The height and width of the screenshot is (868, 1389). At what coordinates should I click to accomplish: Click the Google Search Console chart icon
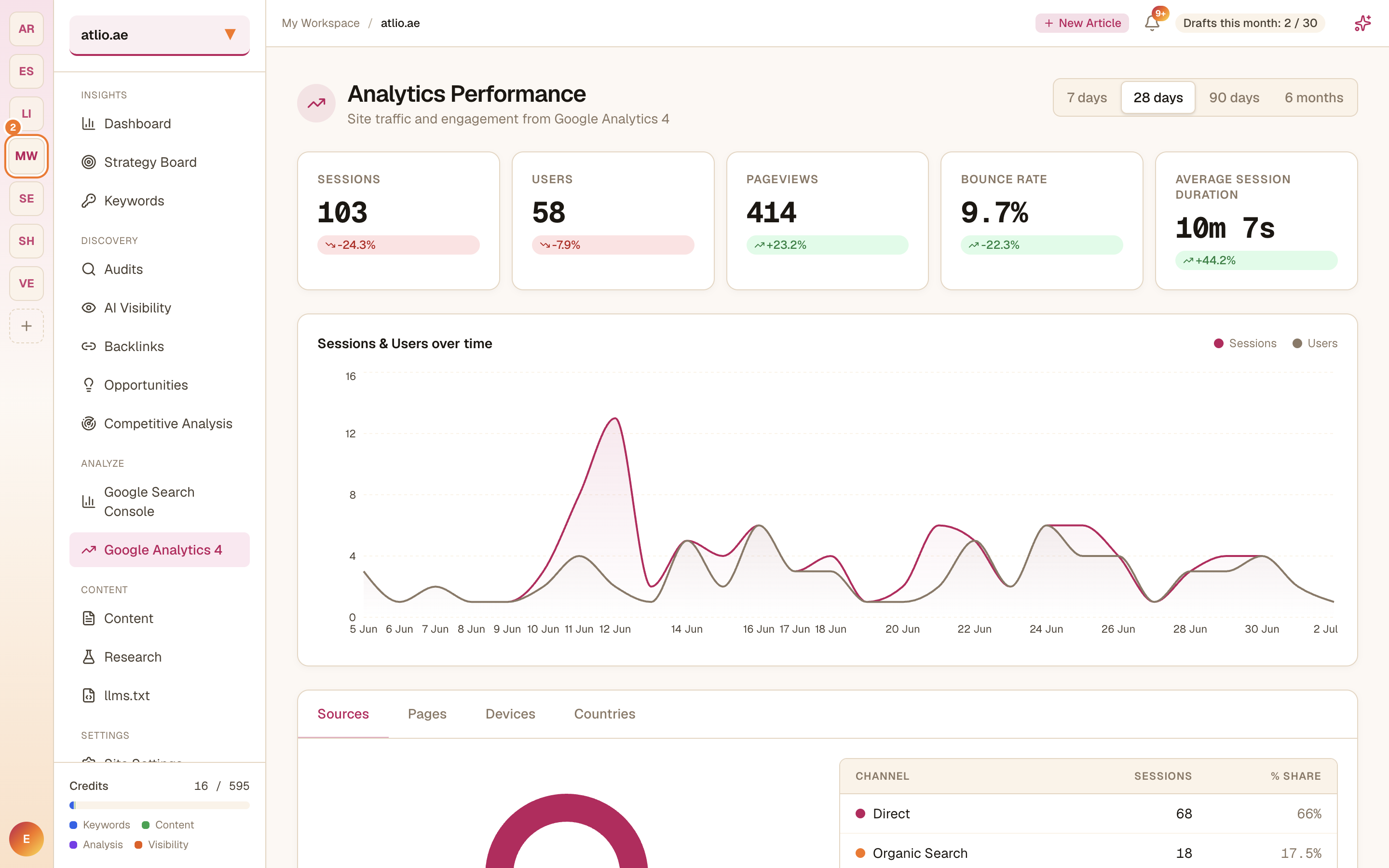[x=88, y=502]
